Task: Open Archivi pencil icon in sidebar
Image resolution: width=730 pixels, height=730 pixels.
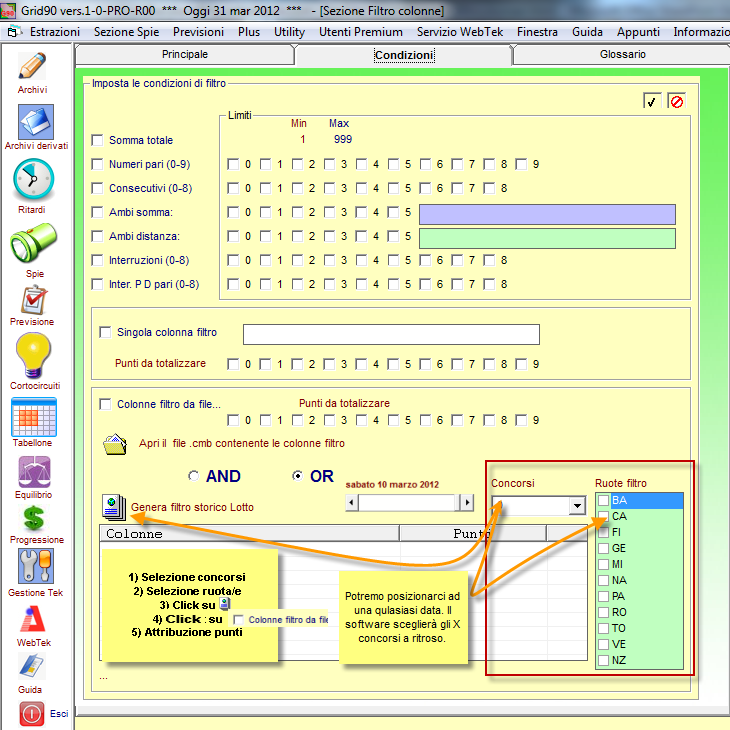Action: point(32,66)
